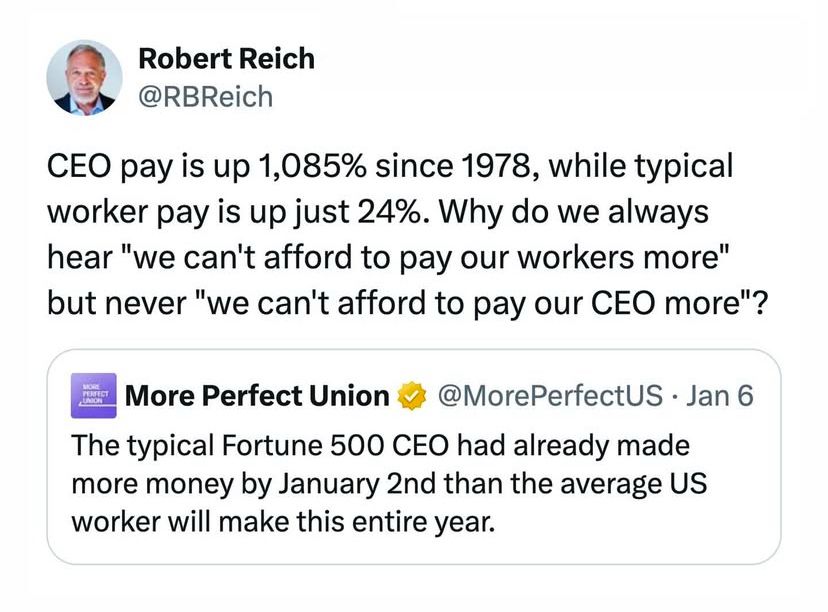Open the Robert Reich display name

[225, 59]
